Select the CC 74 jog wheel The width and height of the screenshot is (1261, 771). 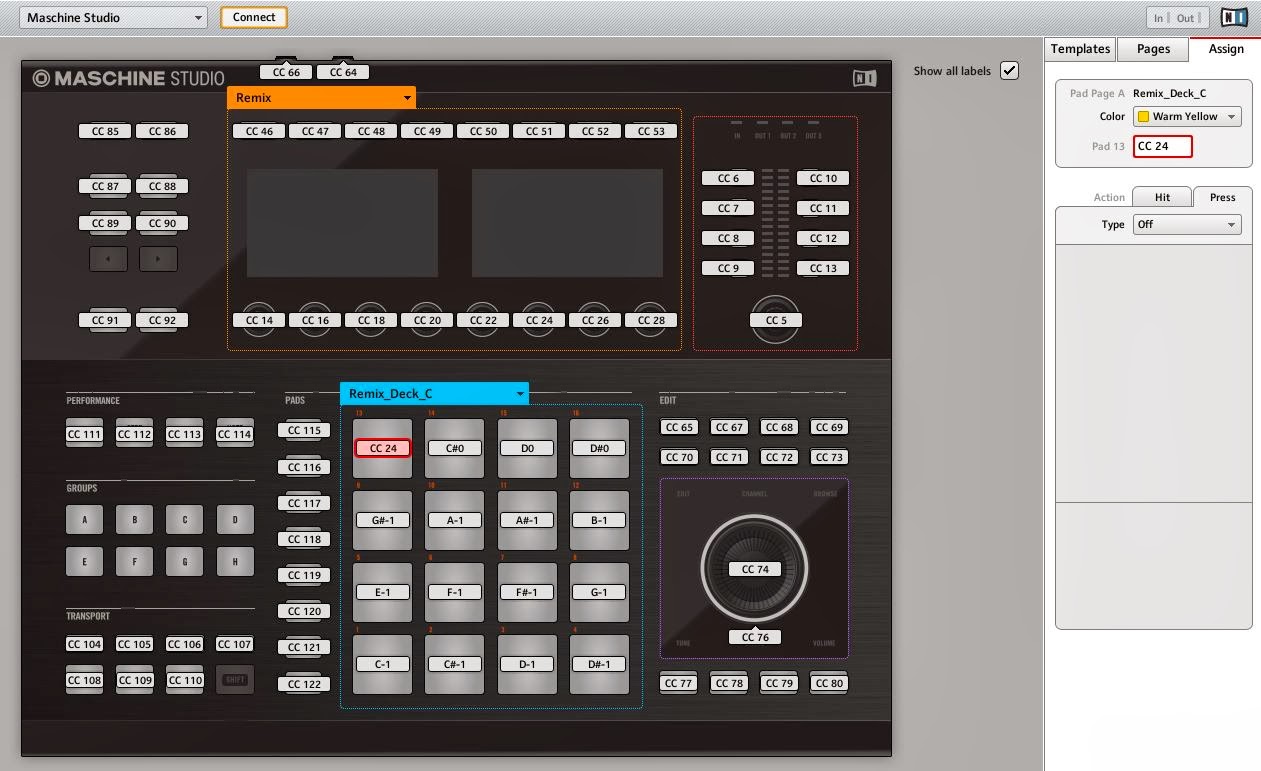(755, 569)
